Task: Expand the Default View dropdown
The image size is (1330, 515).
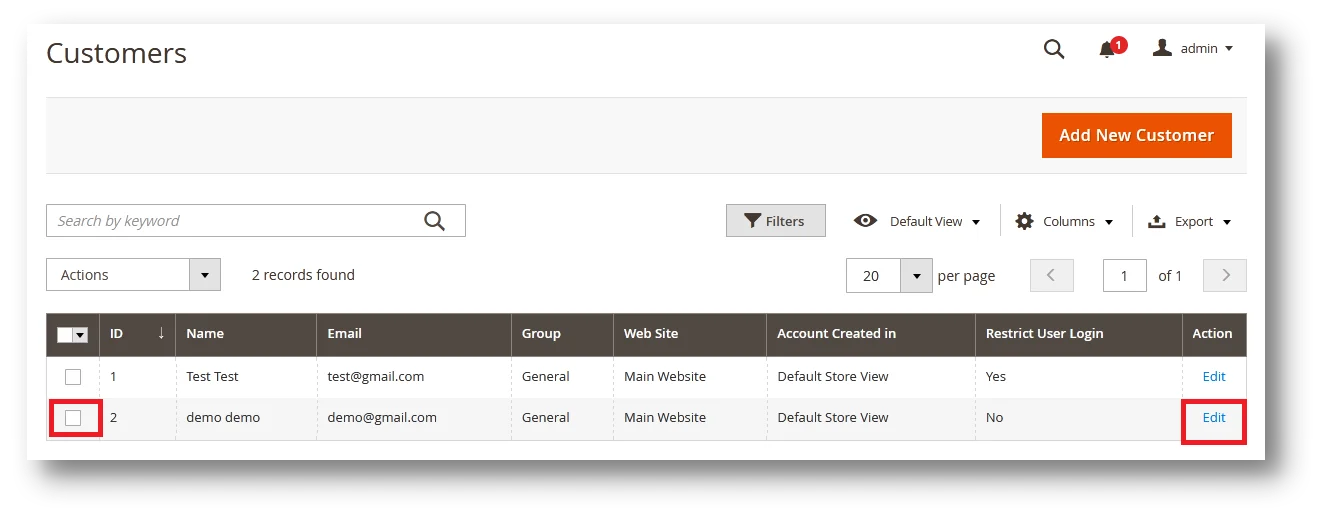Action: (917, 221)
